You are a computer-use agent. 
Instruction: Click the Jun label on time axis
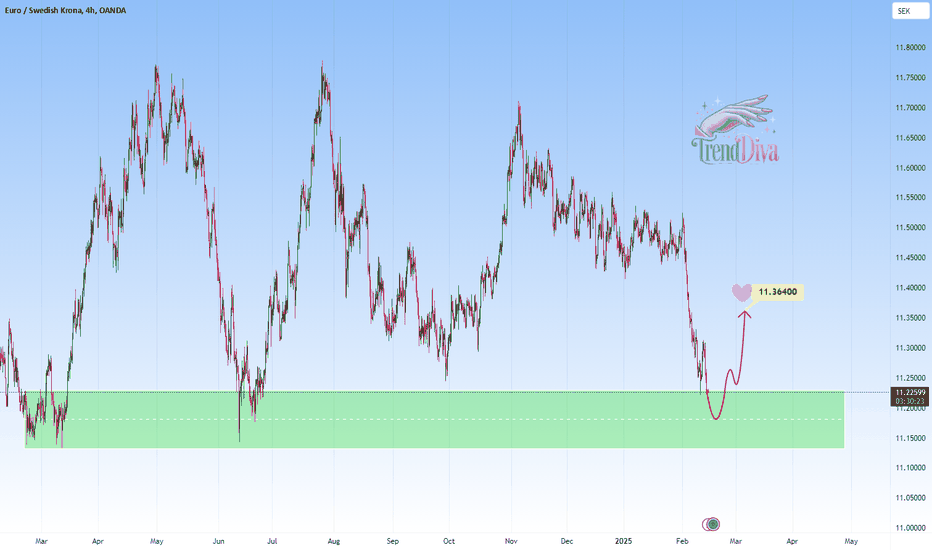click(219, 541)
